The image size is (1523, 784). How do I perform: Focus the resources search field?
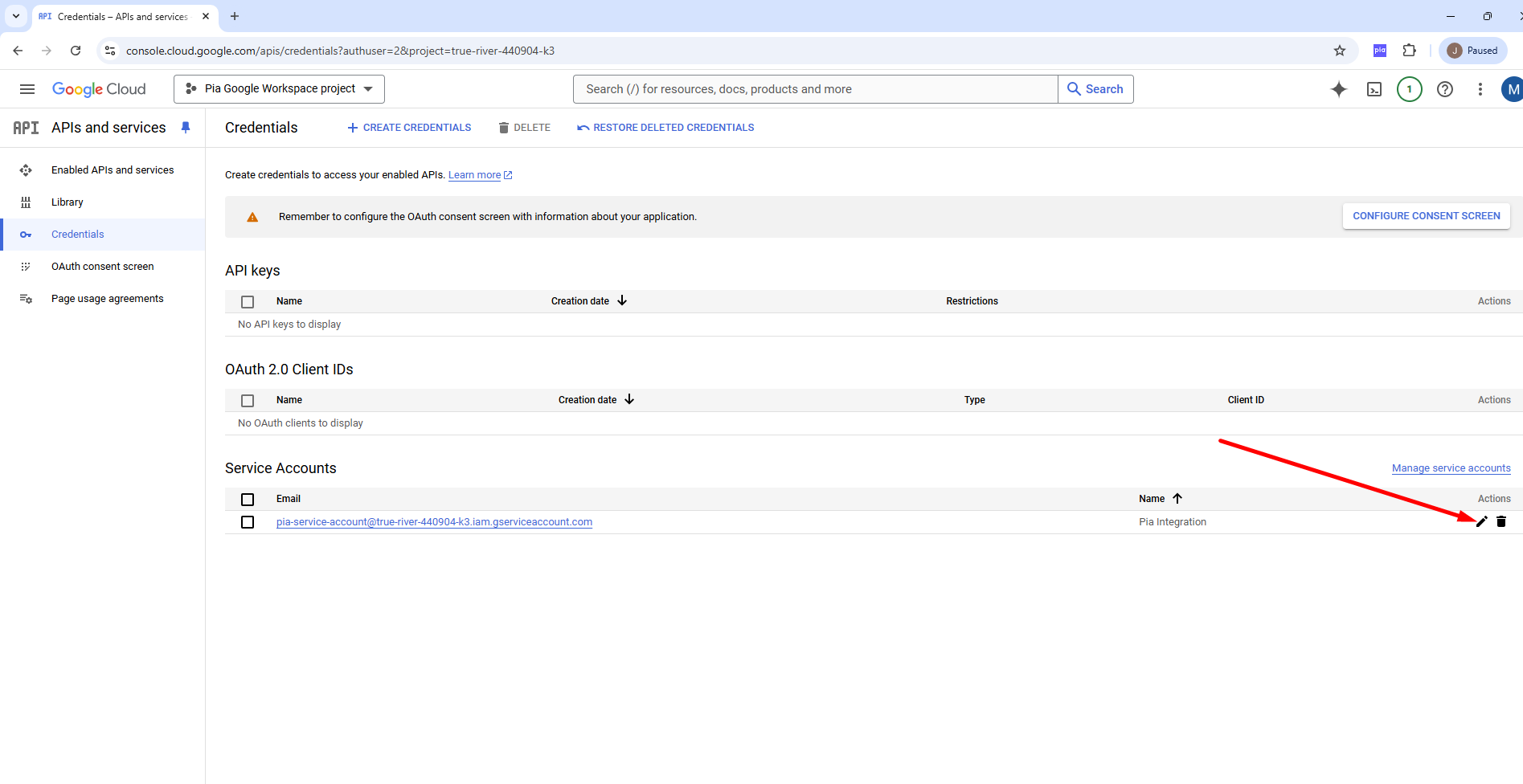tap(815, 89)
